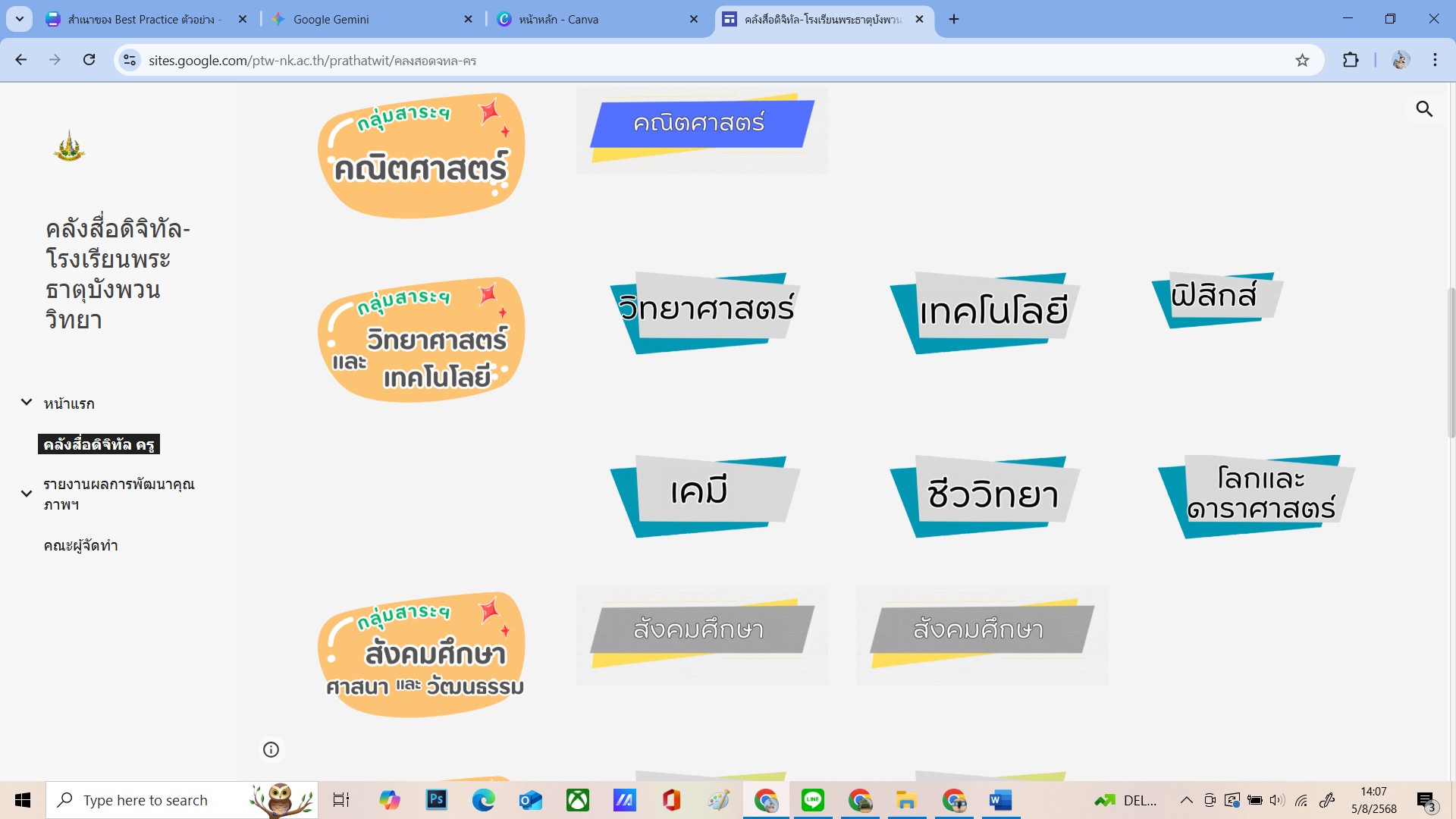Click the site search magnifier icon
Viewport: 1456px width, 819px height.
[x=1424, y=109]
